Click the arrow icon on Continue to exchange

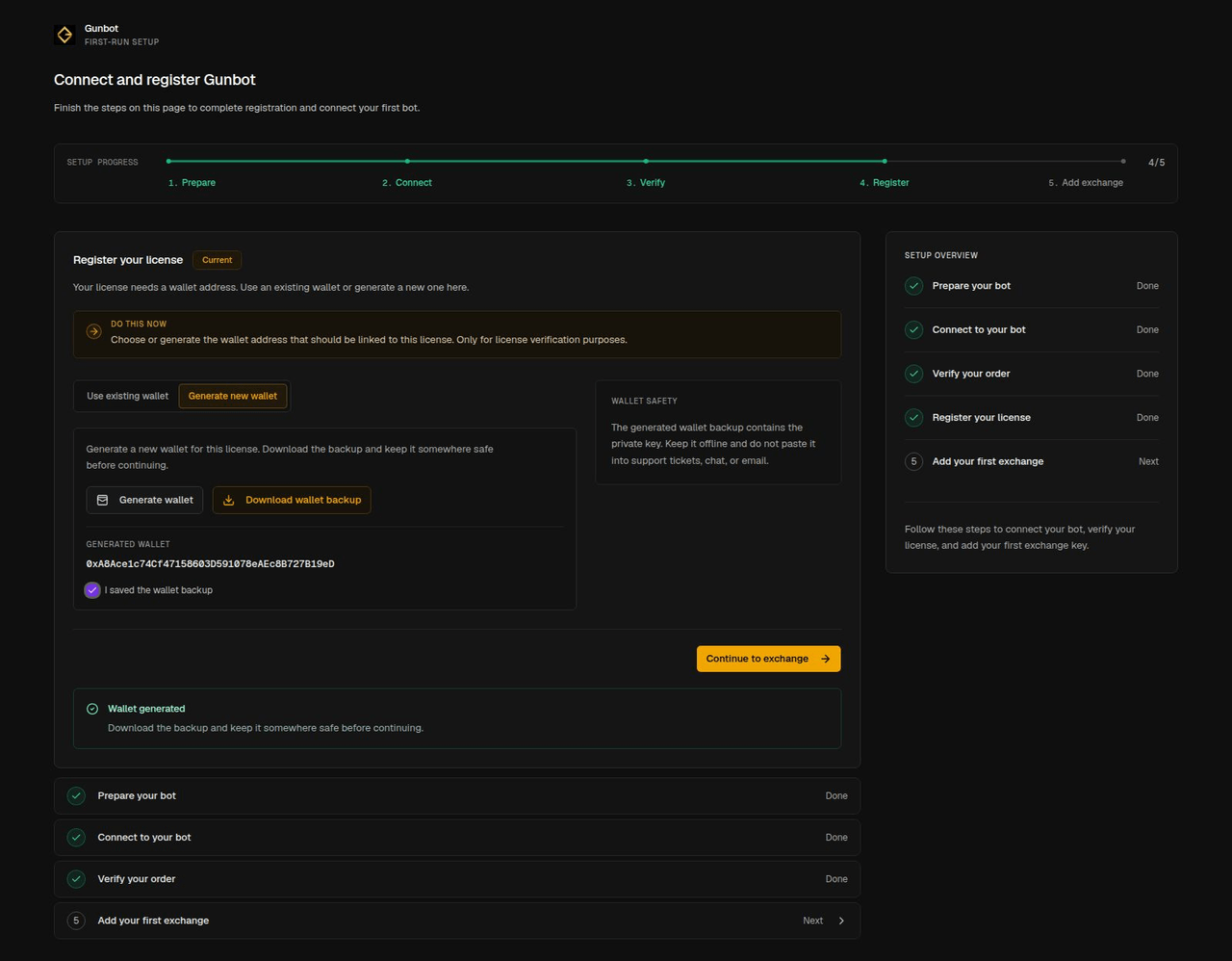825,659
